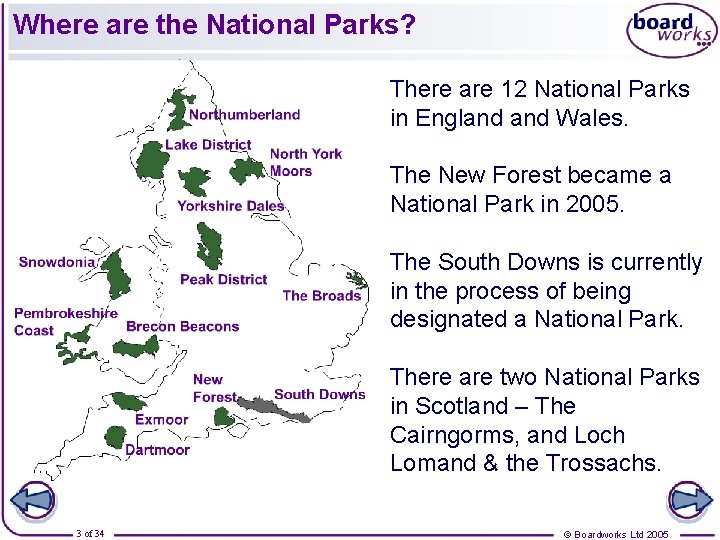This screenshot has height=540, width=720.
Task: Click the 'Dartmoor' label
Action: (x=158, y=450)
